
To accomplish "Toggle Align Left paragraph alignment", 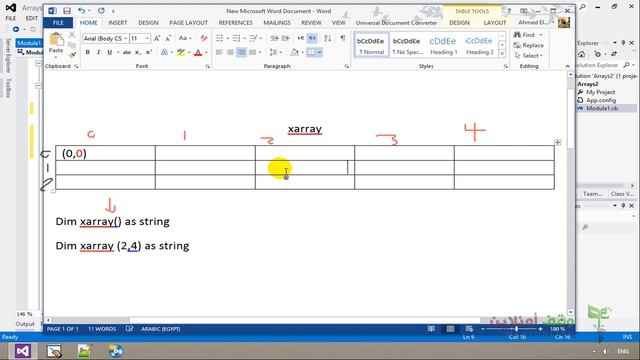I will click(x=219, y=52).
